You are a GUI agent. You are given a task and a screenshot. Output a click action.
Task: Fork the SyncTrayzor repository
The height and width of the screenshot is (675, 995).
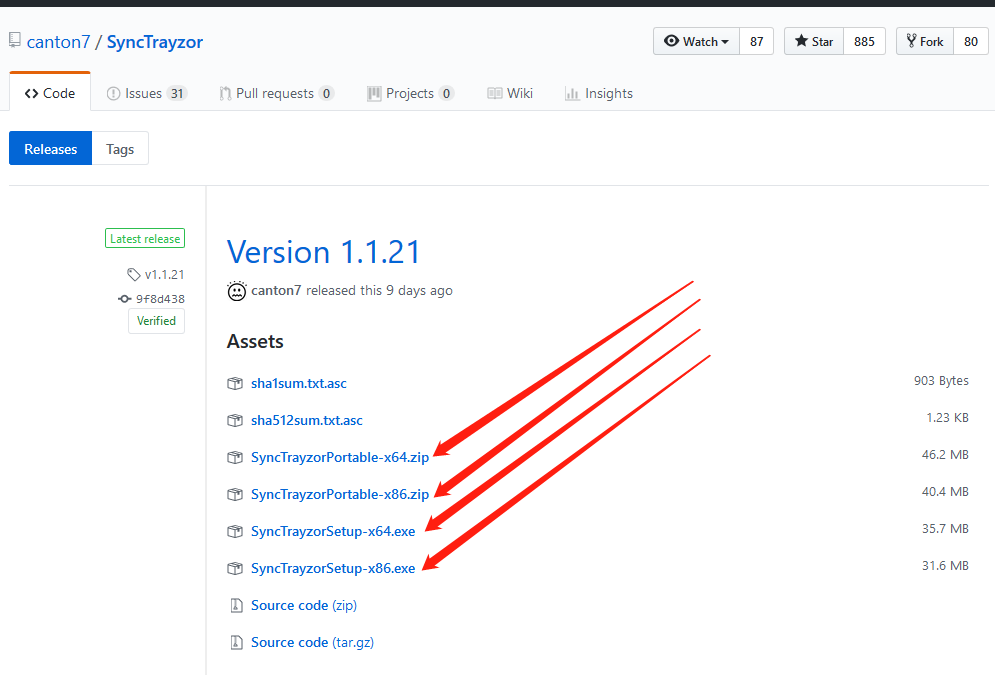(925, 41)
